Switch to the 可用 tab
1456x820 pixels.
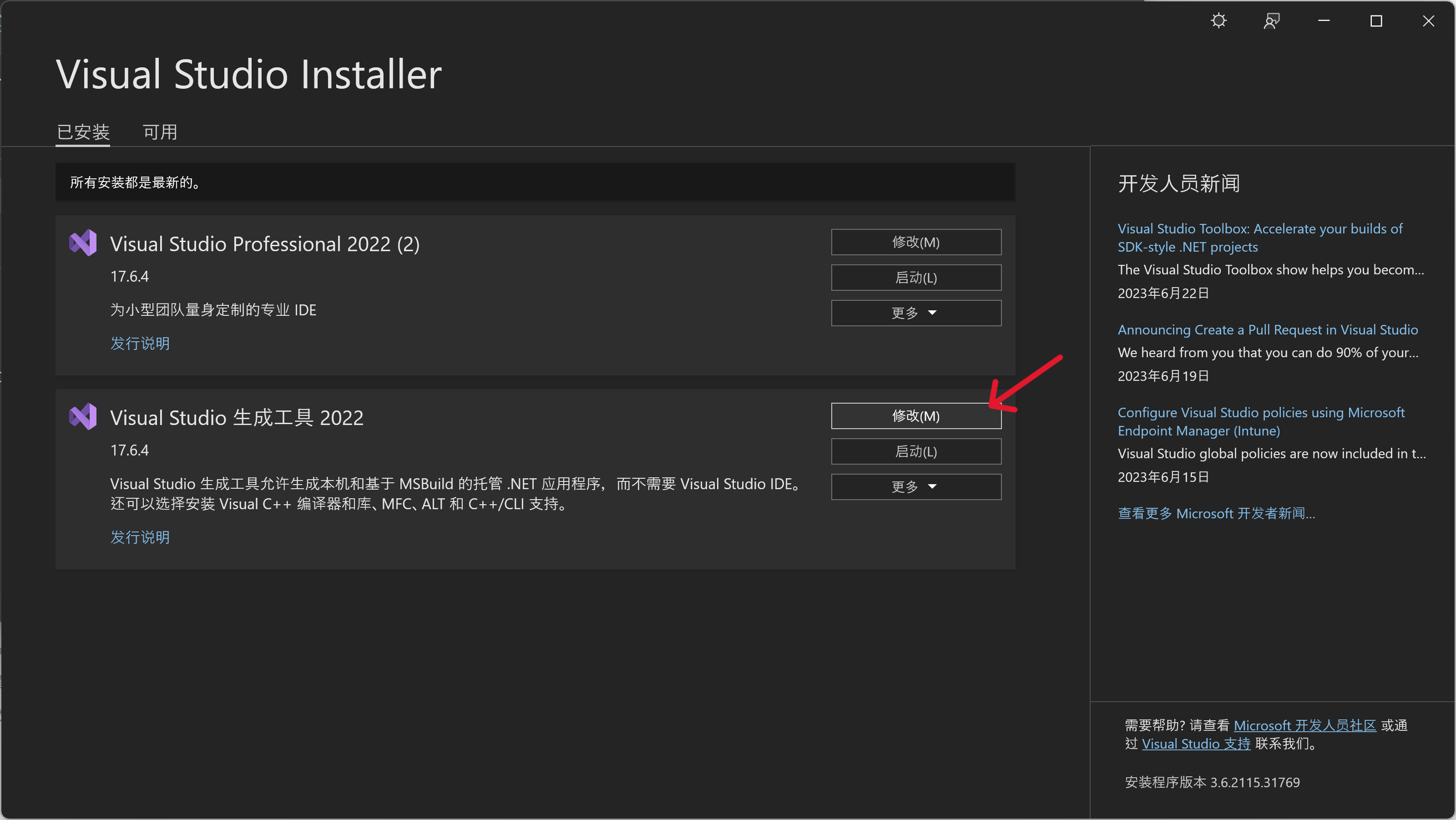pos(160,132)
